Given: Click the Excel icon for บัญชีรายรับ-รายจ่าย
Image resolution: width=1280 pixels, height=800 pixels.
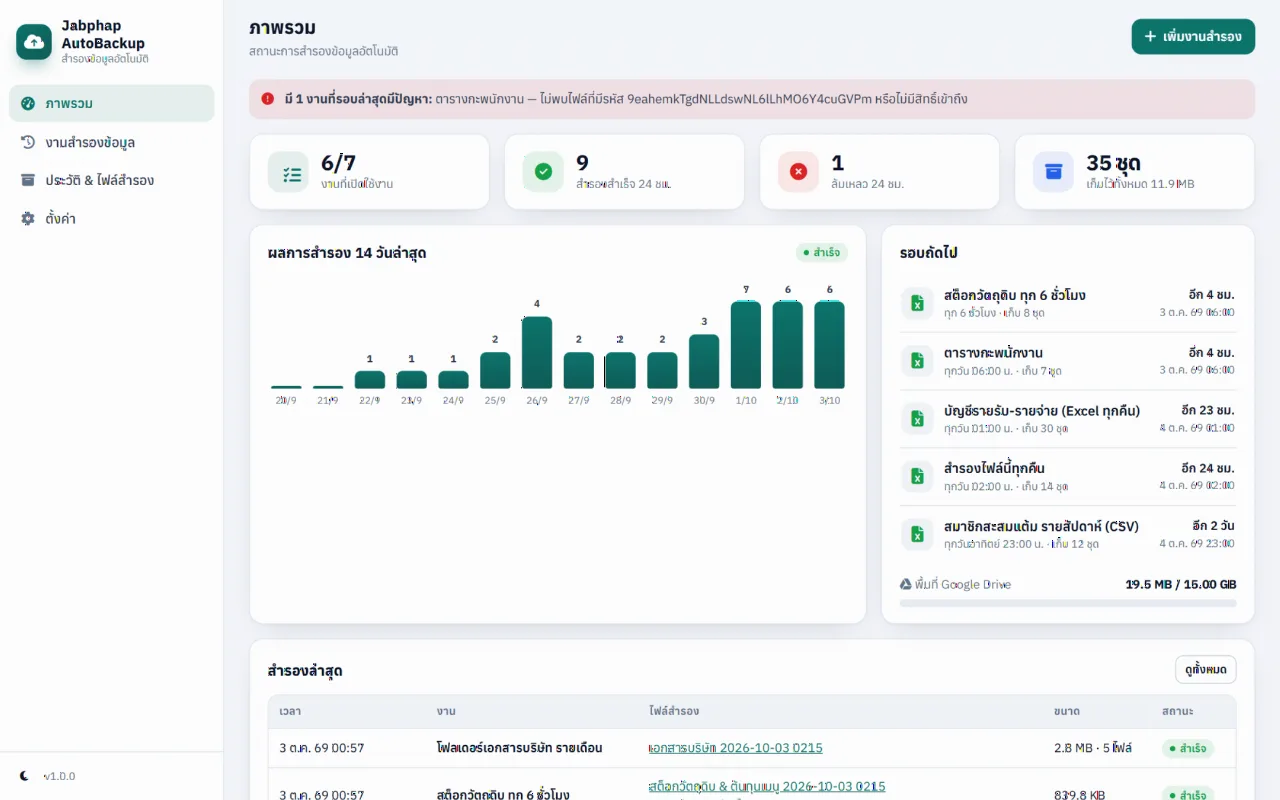Looking at the screenshot, I should point(917,419).
